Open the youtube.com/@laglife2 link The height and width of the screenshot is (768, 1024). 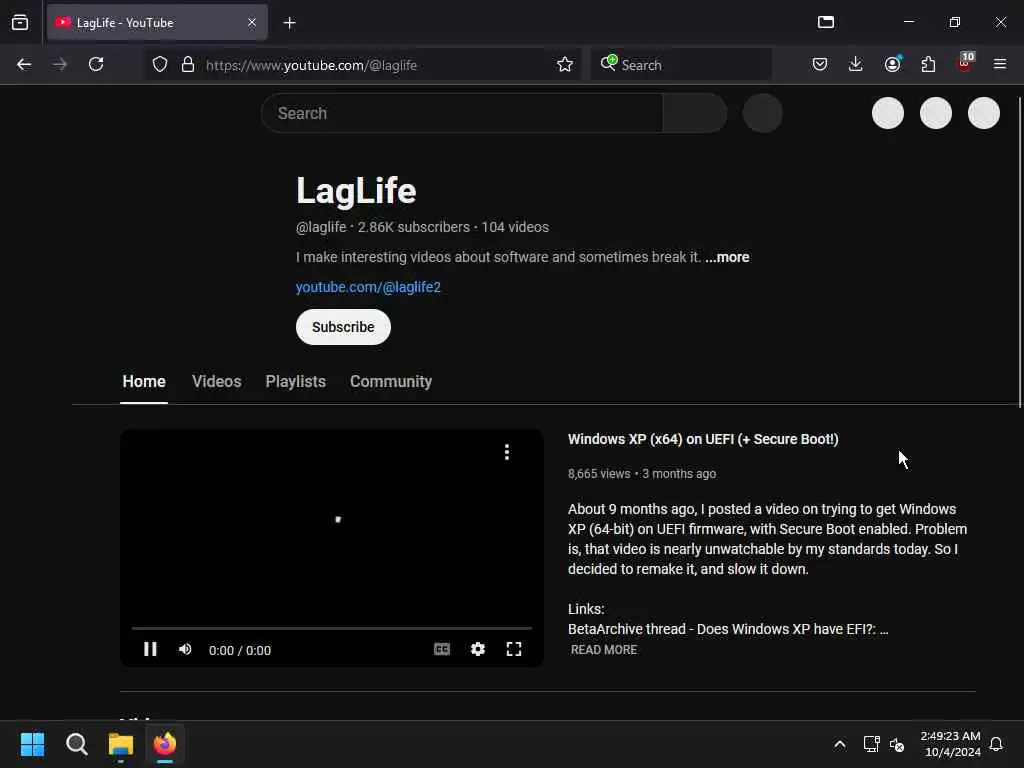[x=368, y=287]
